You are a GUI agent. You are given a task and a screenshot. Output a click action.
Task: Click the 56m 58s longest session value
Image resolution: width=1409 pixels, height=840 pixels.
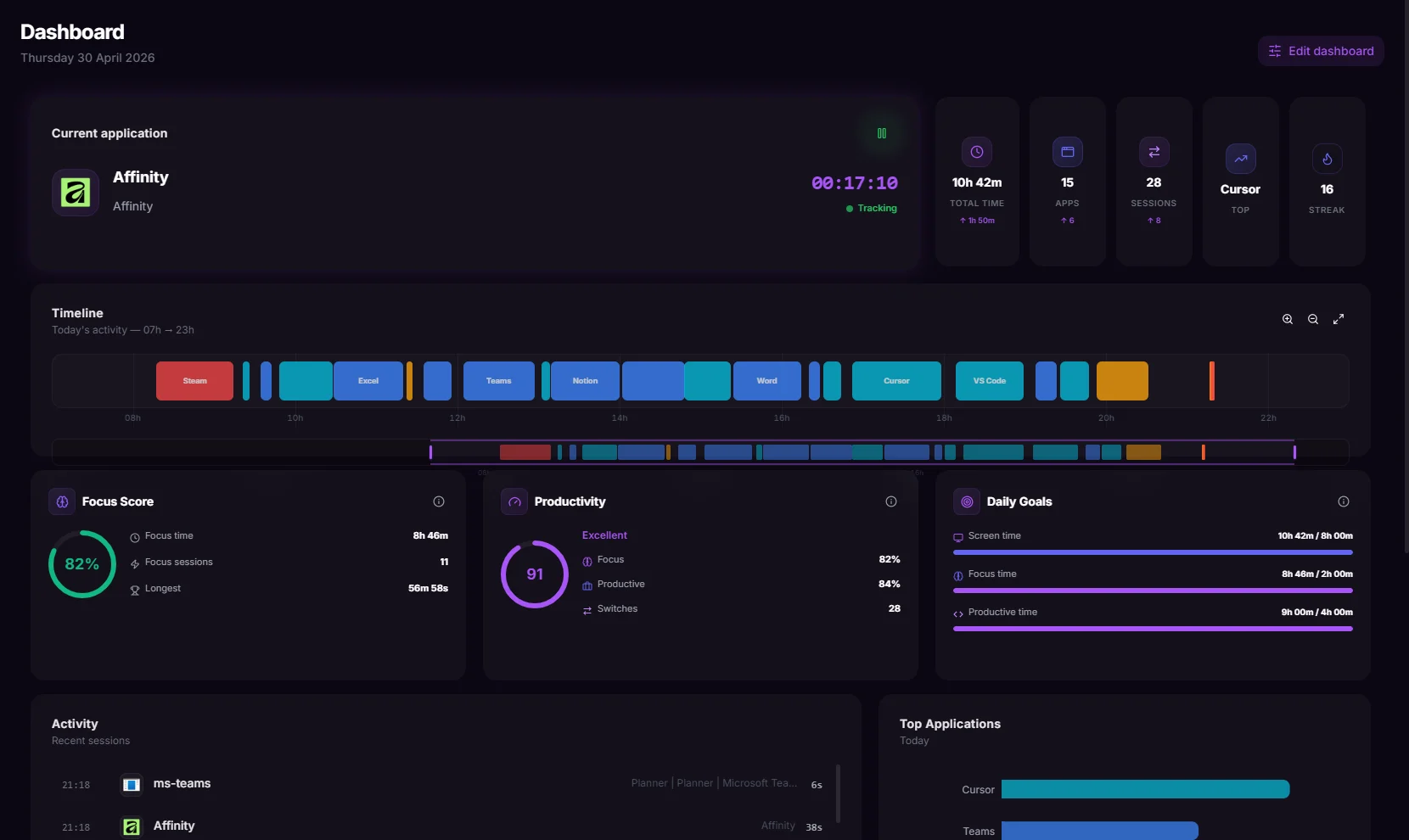click(429, 588)
